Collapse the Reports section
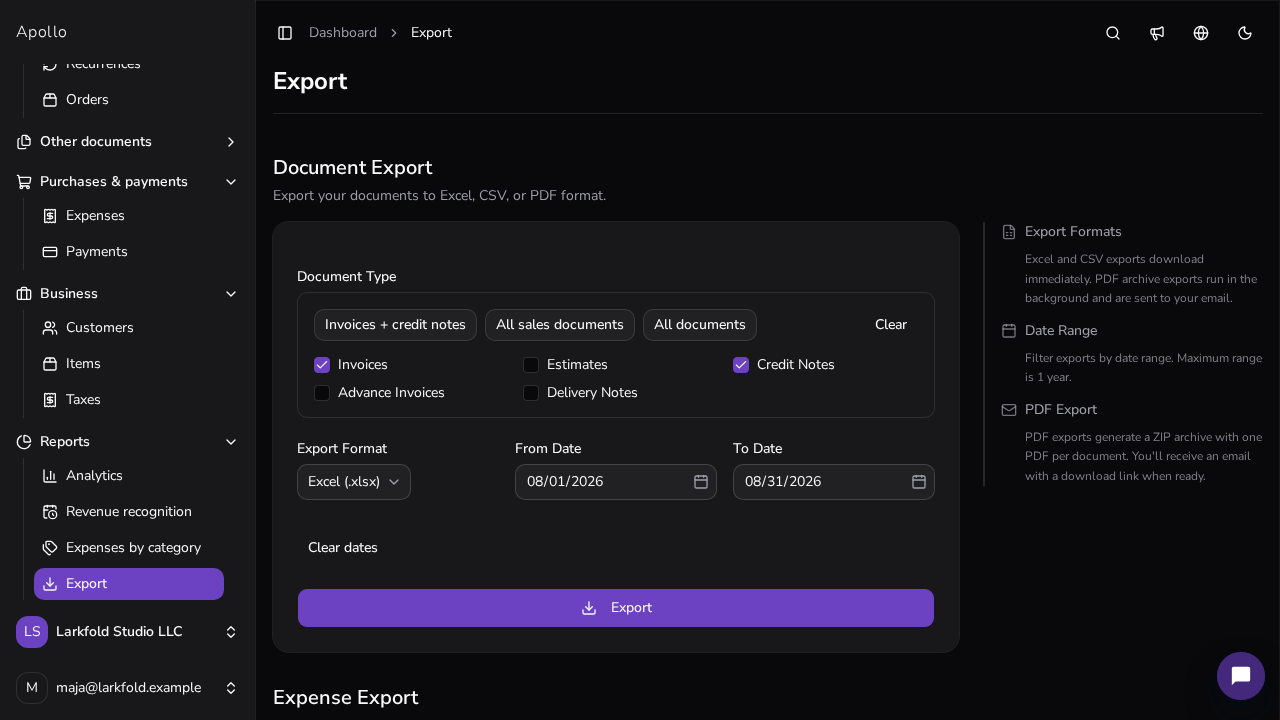The width and height of the screenshot is (1280, 720). tap(128, 442)
